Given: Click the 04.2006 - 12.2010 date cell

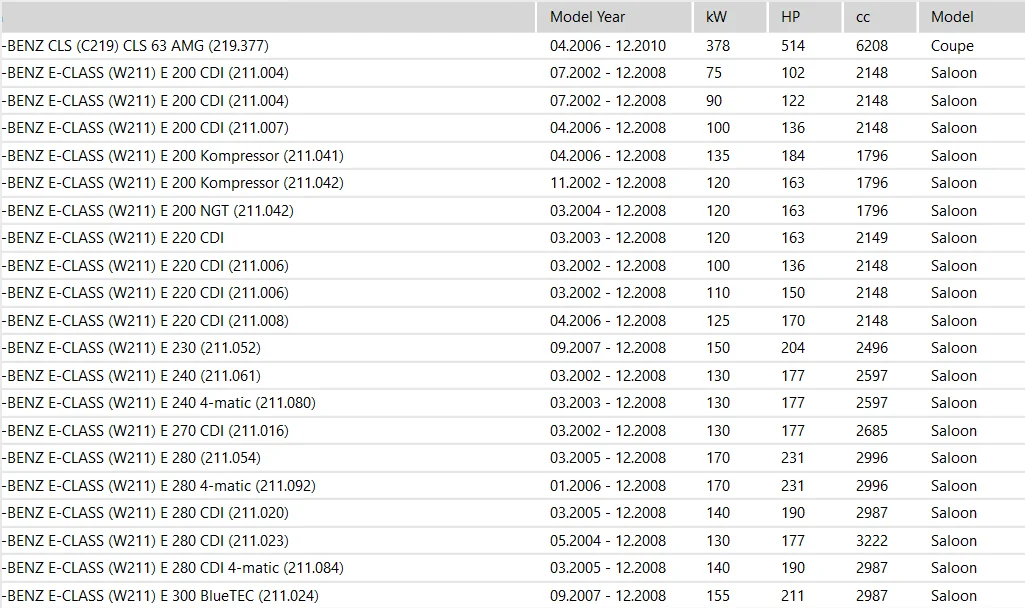Looking at the screenshot, I should tap(608, 46).
